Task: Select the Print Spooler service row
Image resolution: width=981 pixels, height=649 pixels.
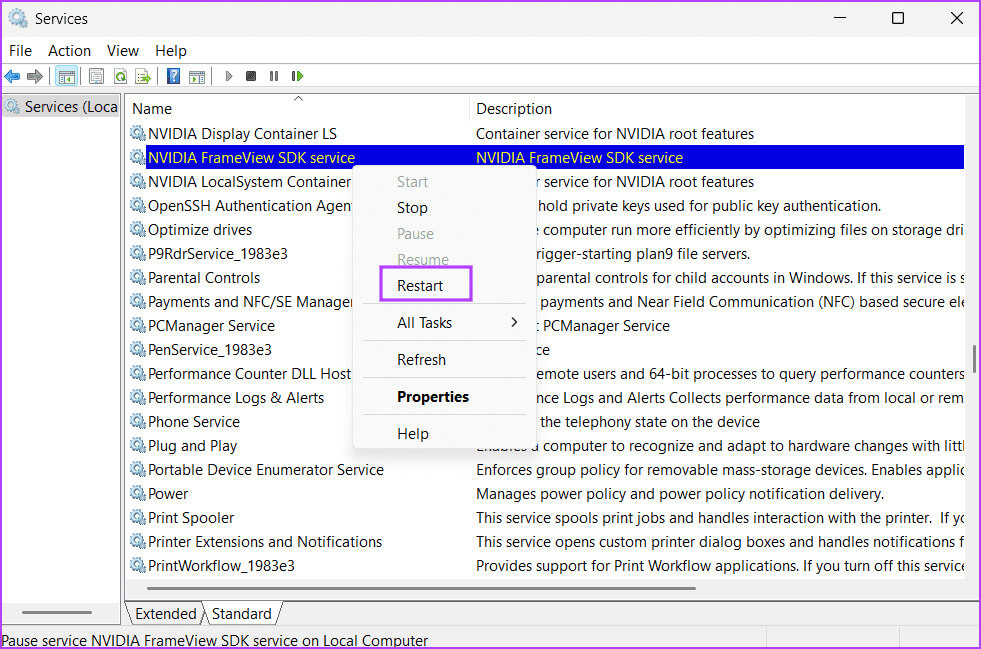Action: click(x=191, y=518)
